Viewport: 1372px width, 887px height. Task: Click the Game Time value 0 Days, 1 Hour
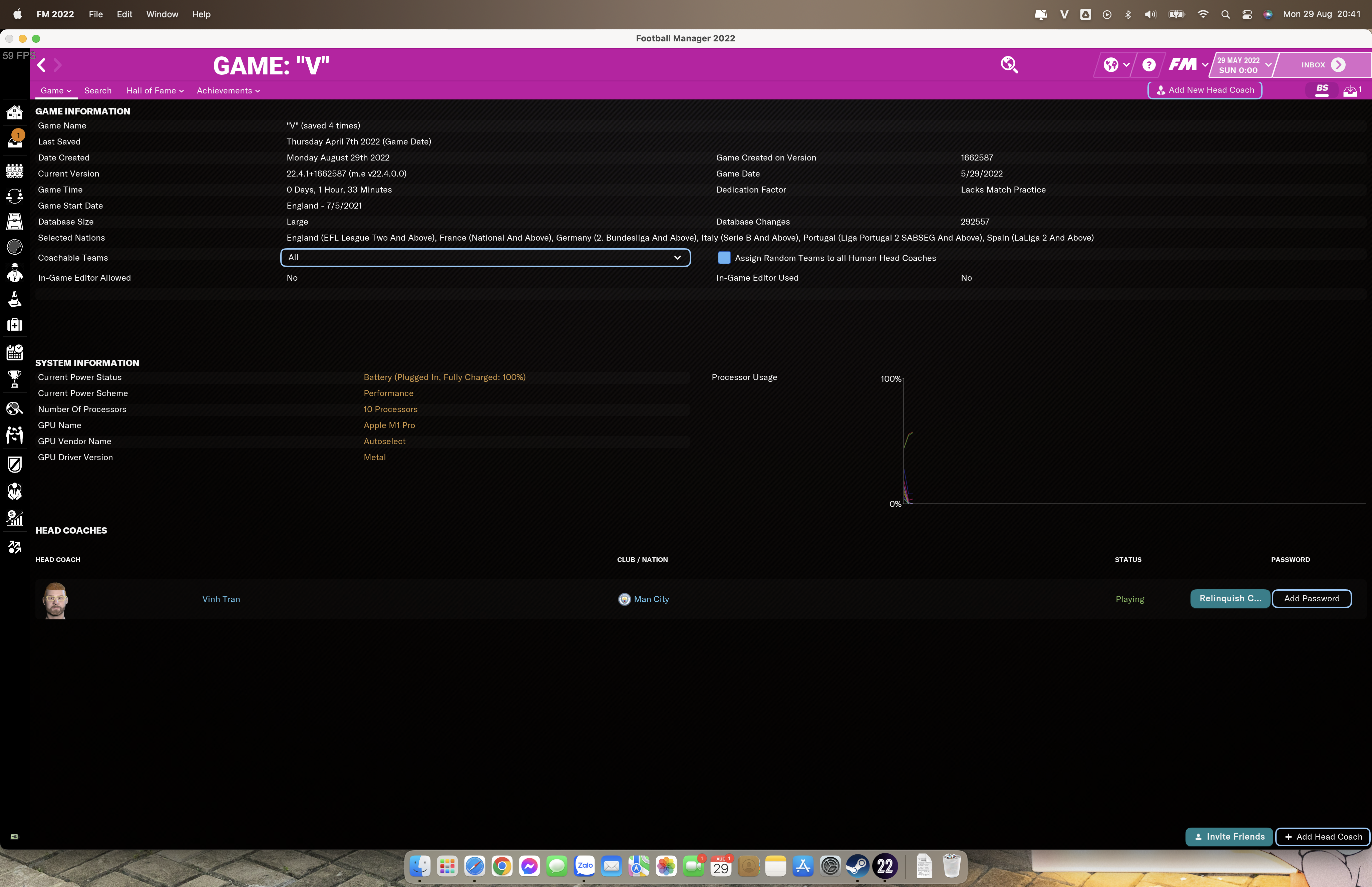click(339, 190)
